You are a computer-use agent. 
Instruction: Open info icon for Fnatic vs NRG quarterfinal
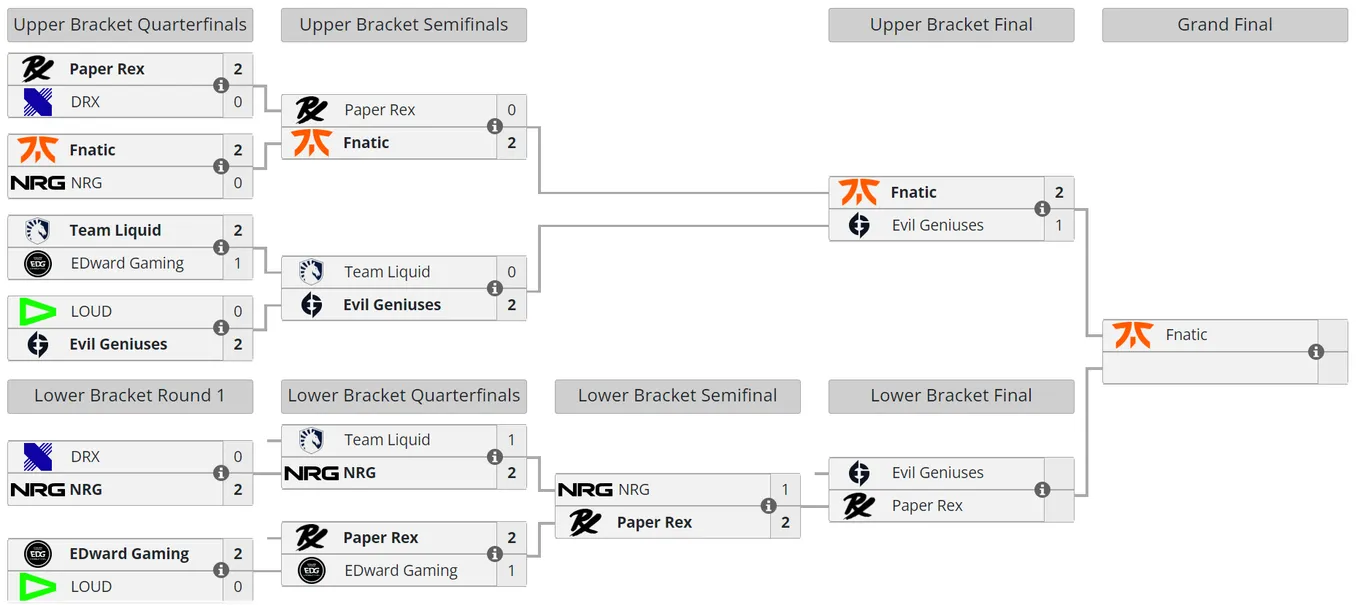pyautogui.click(x=221, y=166)
